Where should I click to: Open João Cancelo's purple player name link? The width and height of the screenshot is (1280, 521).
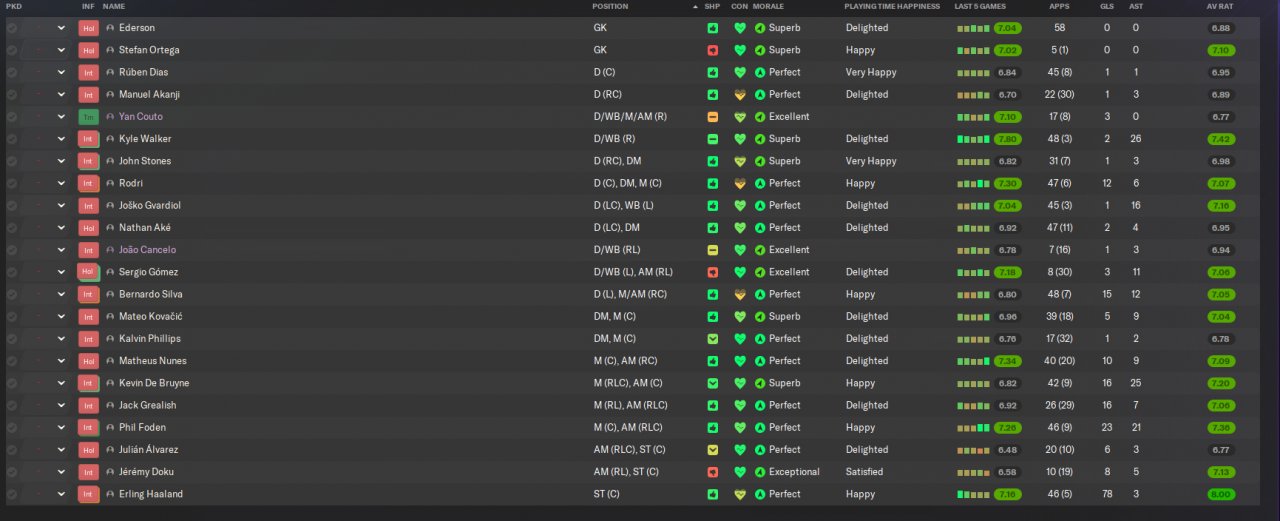147,250
